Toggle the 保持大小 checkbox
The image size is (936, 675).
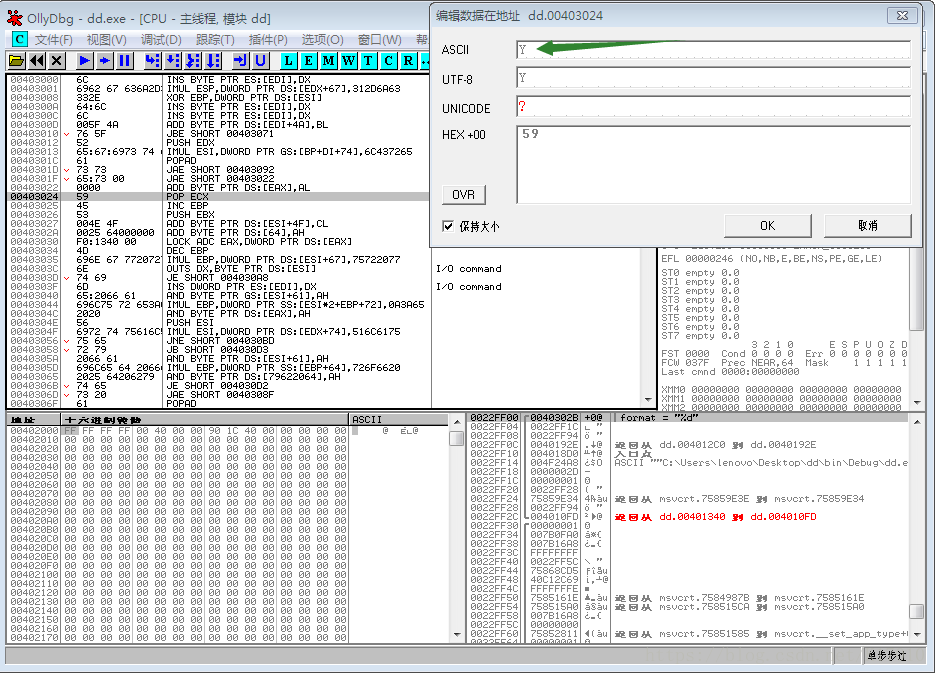pyautogui.click(x=448, y=226)
